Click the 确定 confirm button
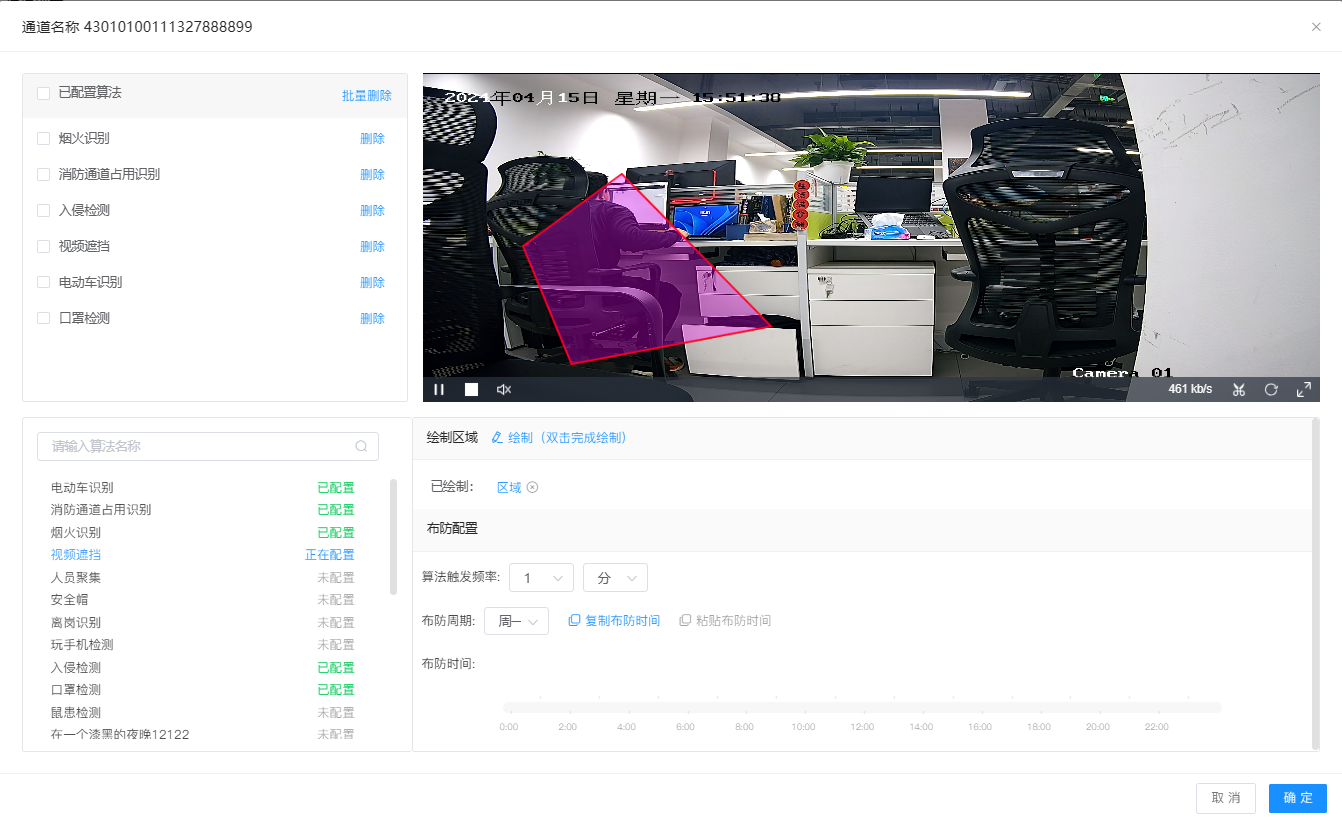 pyautogui.click(x=1298, y=798)
